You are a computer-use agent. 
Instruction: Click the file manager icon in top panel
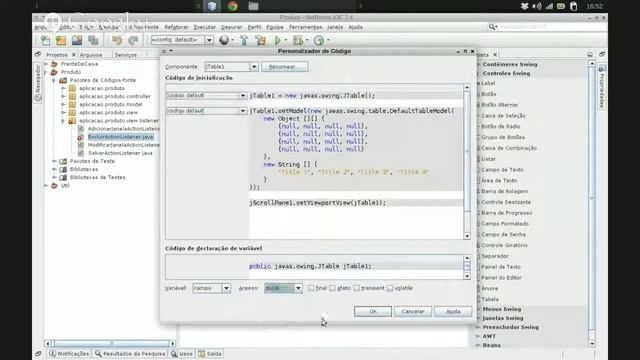[253, 6]
